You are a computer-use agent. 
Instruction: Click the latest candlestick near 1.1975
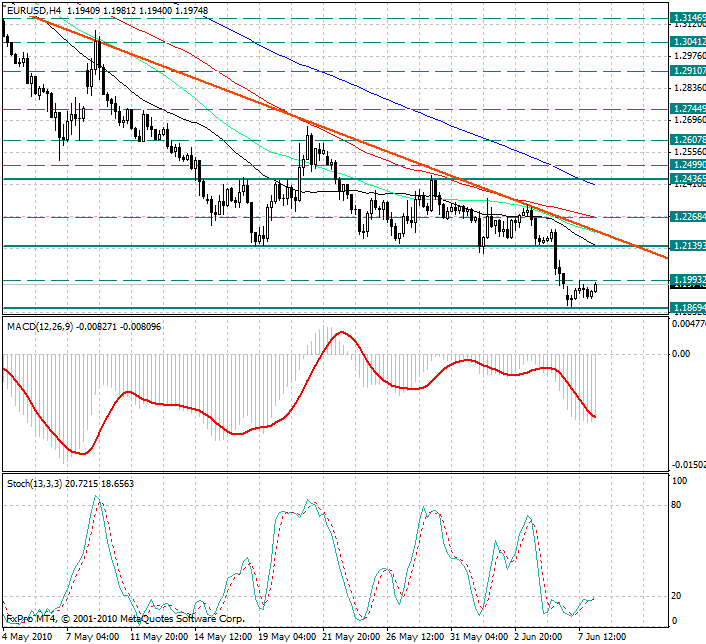(x=596, y=287)
